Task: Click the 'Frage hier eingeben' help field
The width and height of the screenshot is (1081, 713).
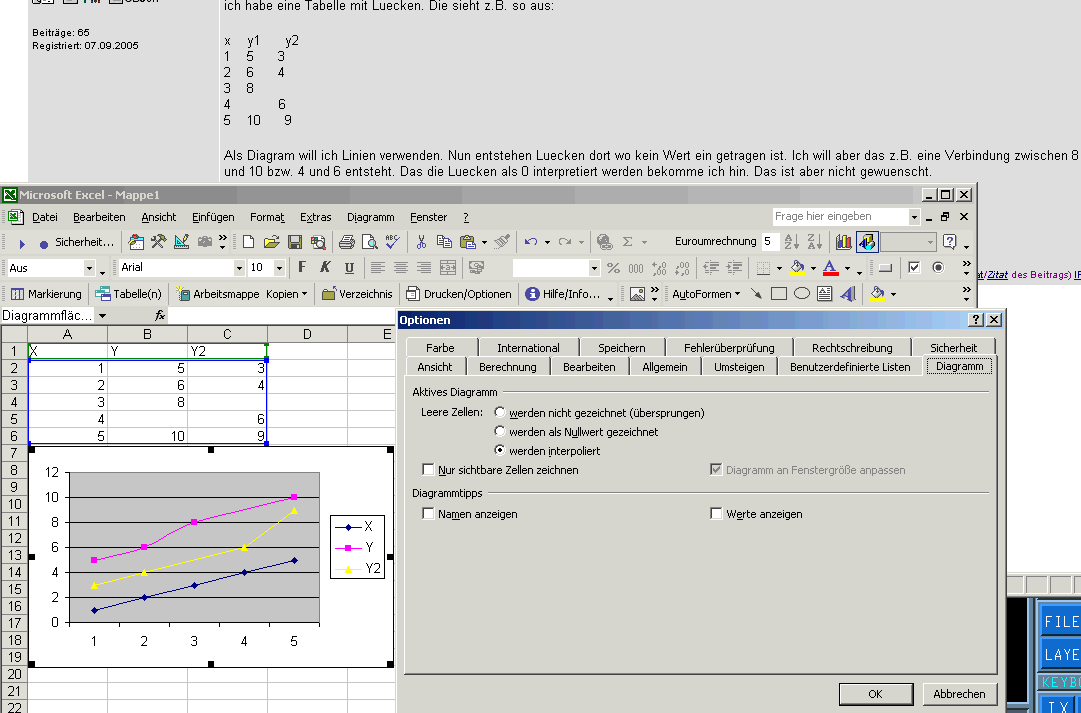Action: (840, 217)
